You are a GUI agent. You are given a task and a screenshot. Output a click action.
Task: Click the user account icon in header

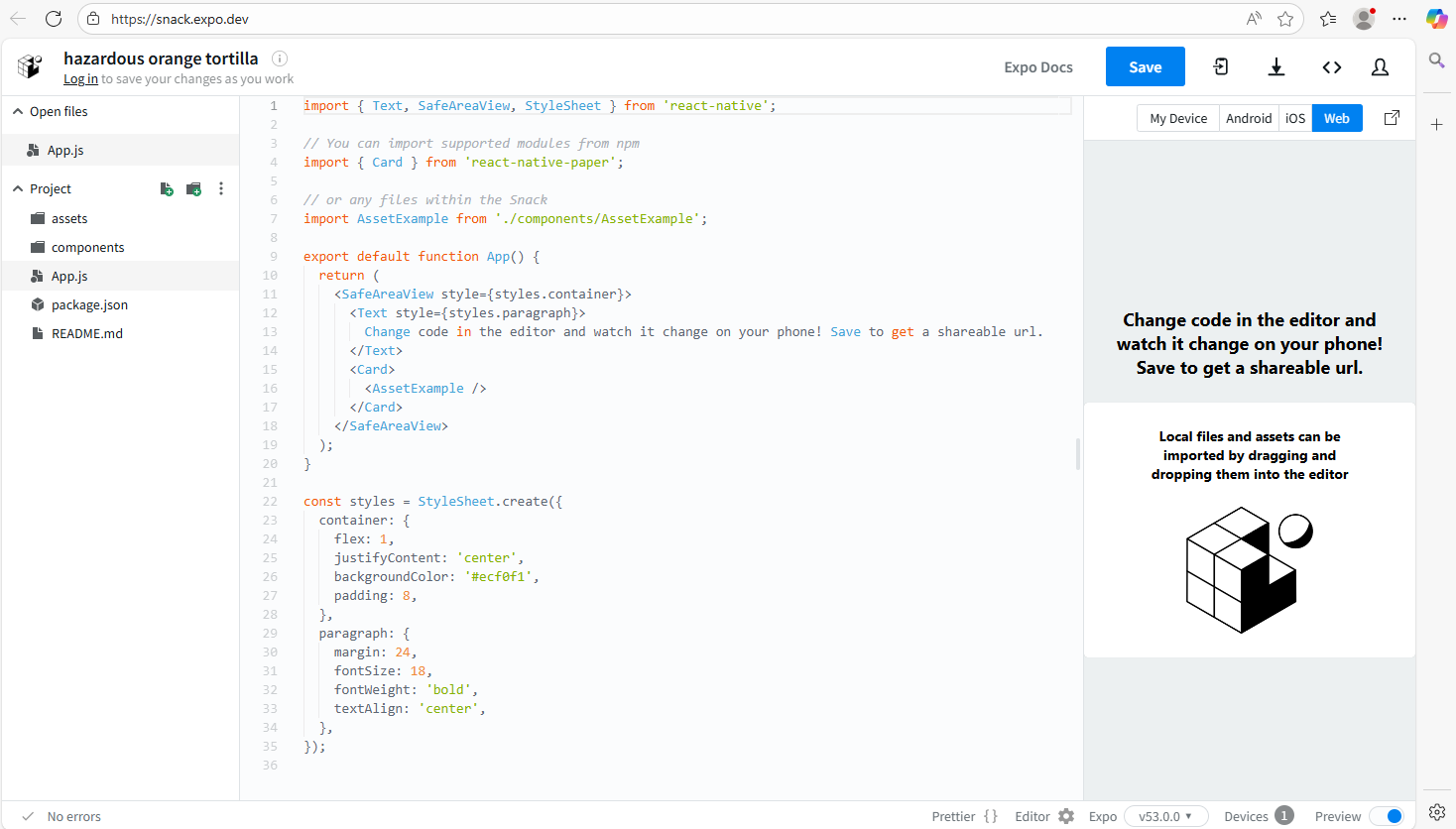(x=1380, y=66)
